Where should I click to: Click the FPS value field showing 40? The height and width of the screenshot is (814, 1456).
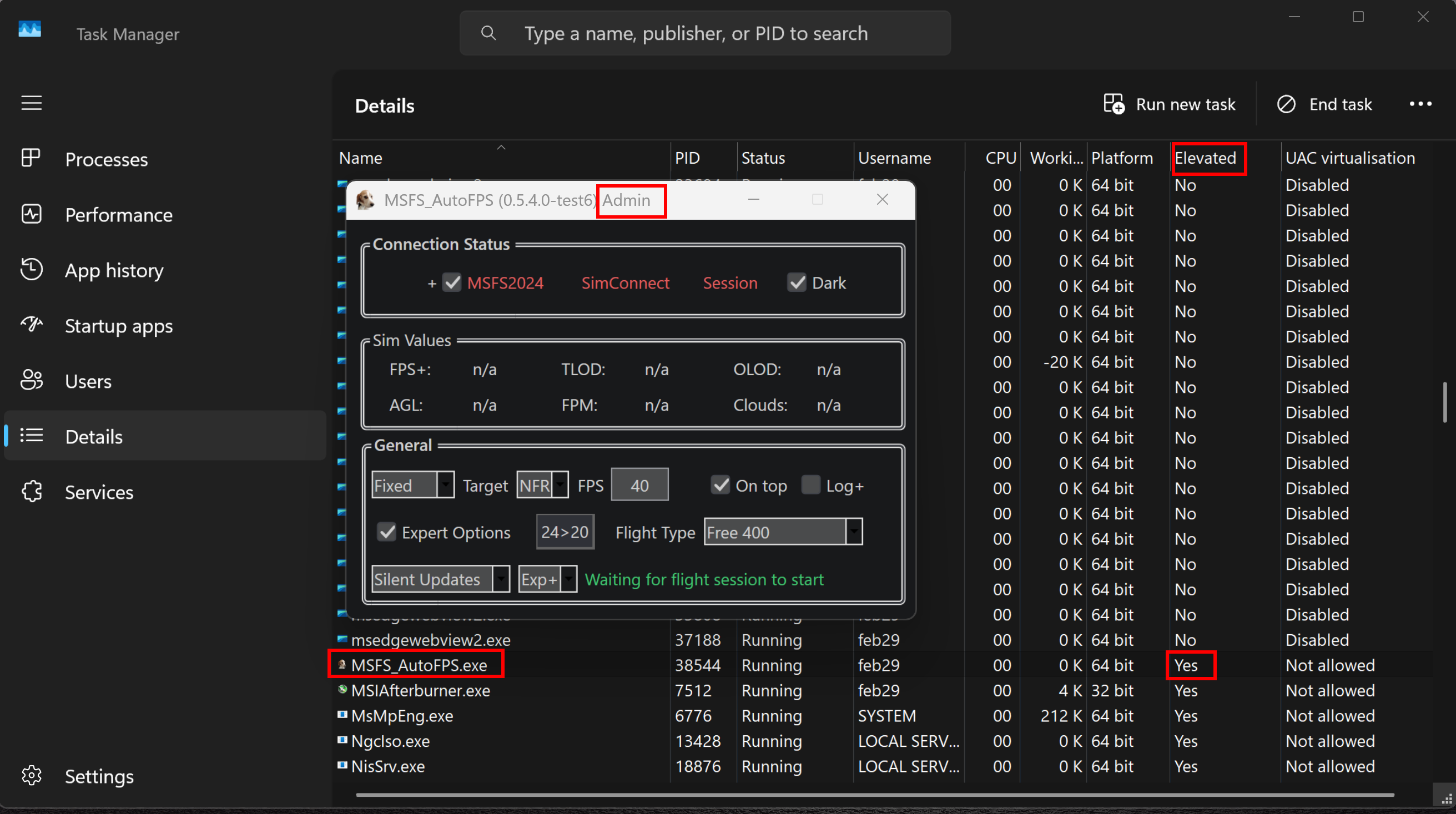tap(640, 484)
